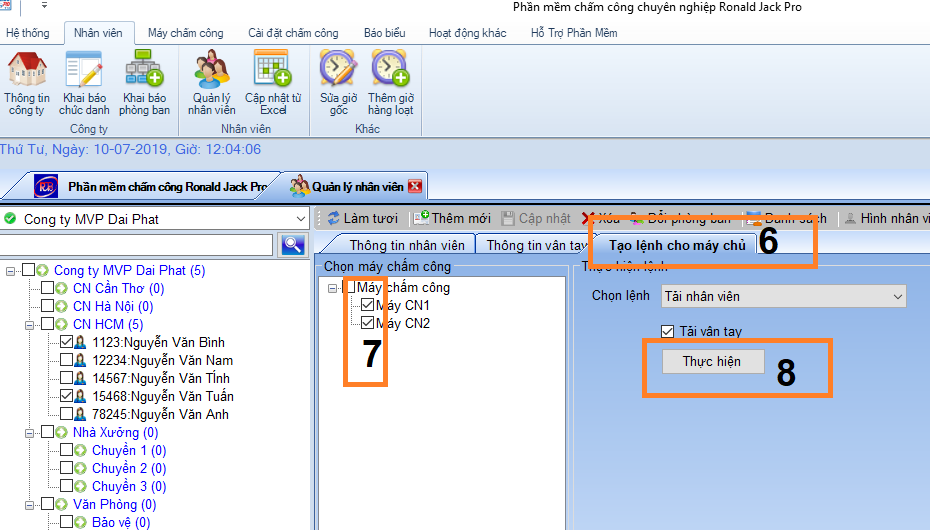The height and width of the screenshot is (530, 930).
Task: Select Quản lý nhân viên ribbon icon
Action: pos(212,69)
